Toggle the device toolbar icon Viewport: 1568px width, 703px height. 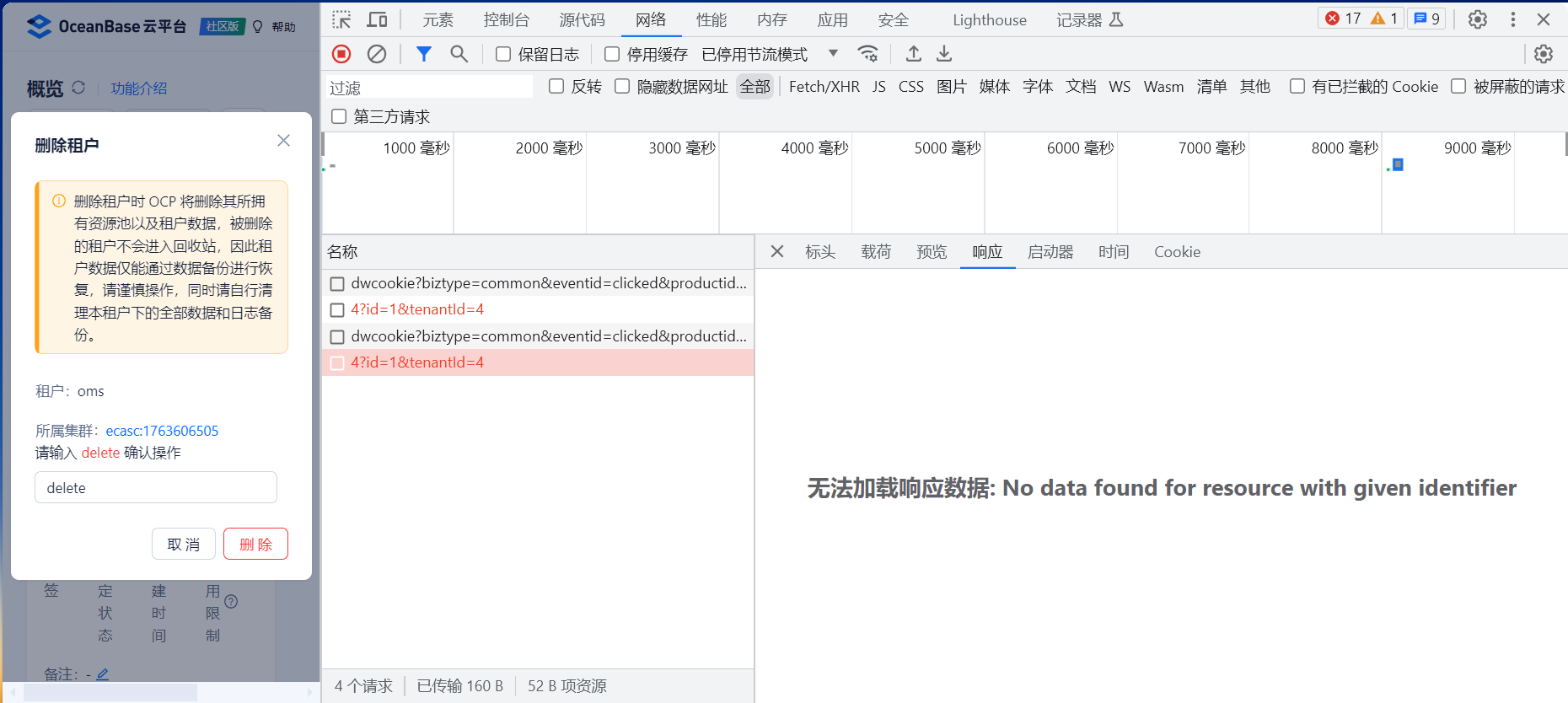tap(377, 19)
